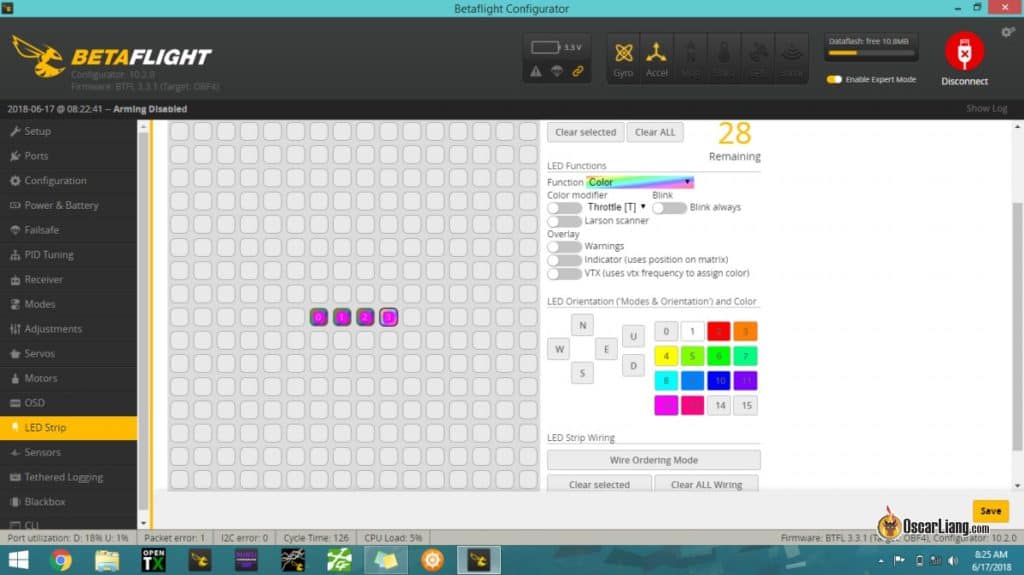Enable the Larson scanner switch

pos(564,221)
